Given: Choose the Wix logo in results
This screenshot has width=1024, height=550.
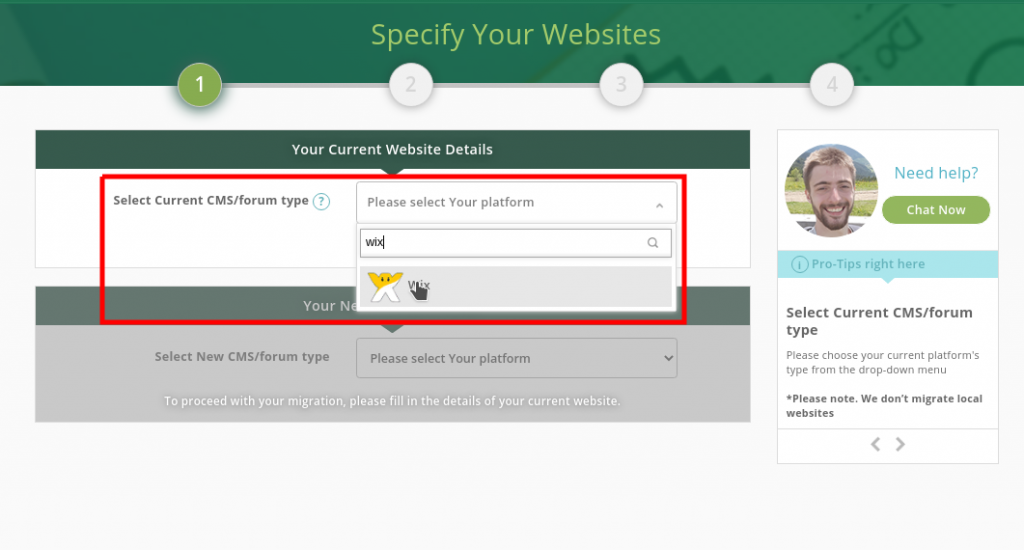Looking at the screenshot, I should click(384, 287).
